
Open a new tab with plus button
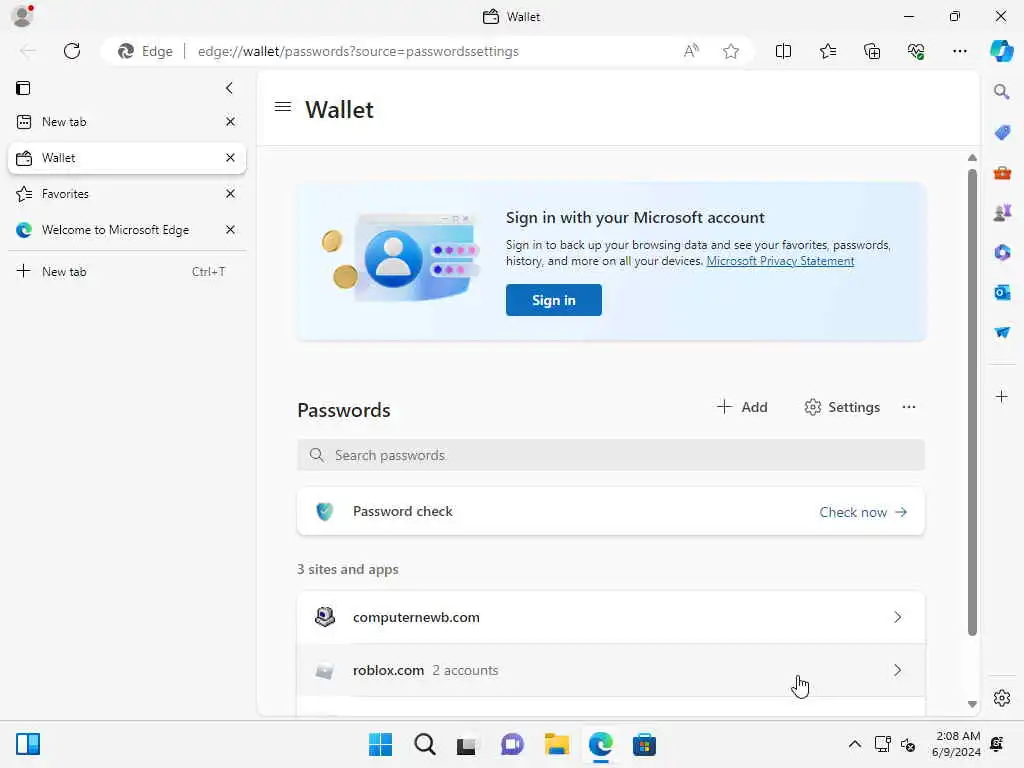coord(127,272)
